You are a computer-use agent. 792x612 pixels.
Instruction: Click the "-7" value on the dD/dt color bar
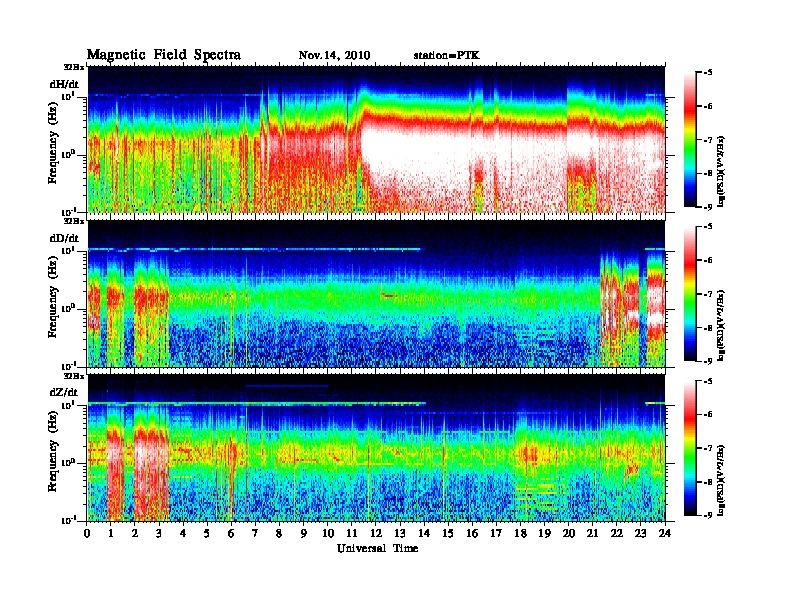[x=708, y=294]
